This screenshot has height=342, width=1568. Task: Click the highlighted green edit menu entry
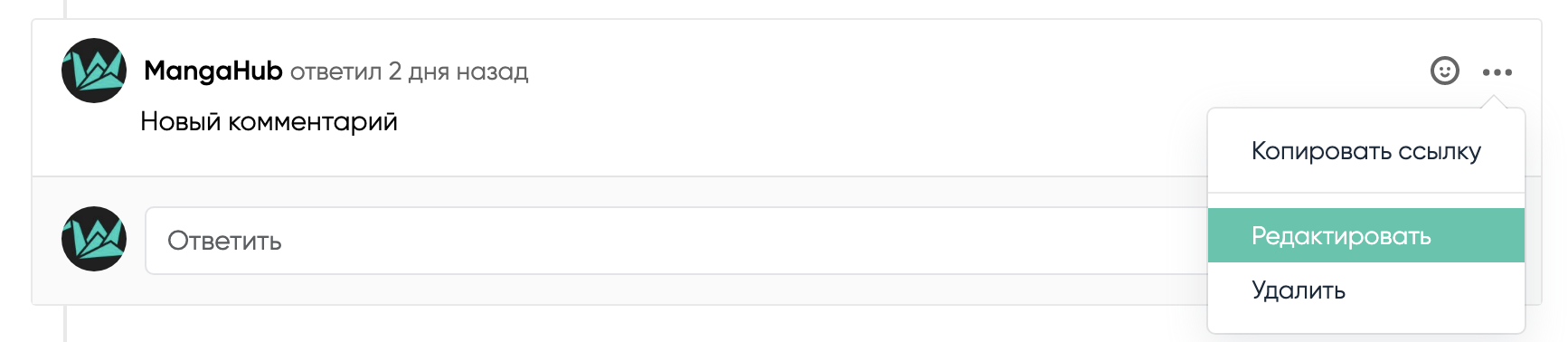coord(1365,235)
